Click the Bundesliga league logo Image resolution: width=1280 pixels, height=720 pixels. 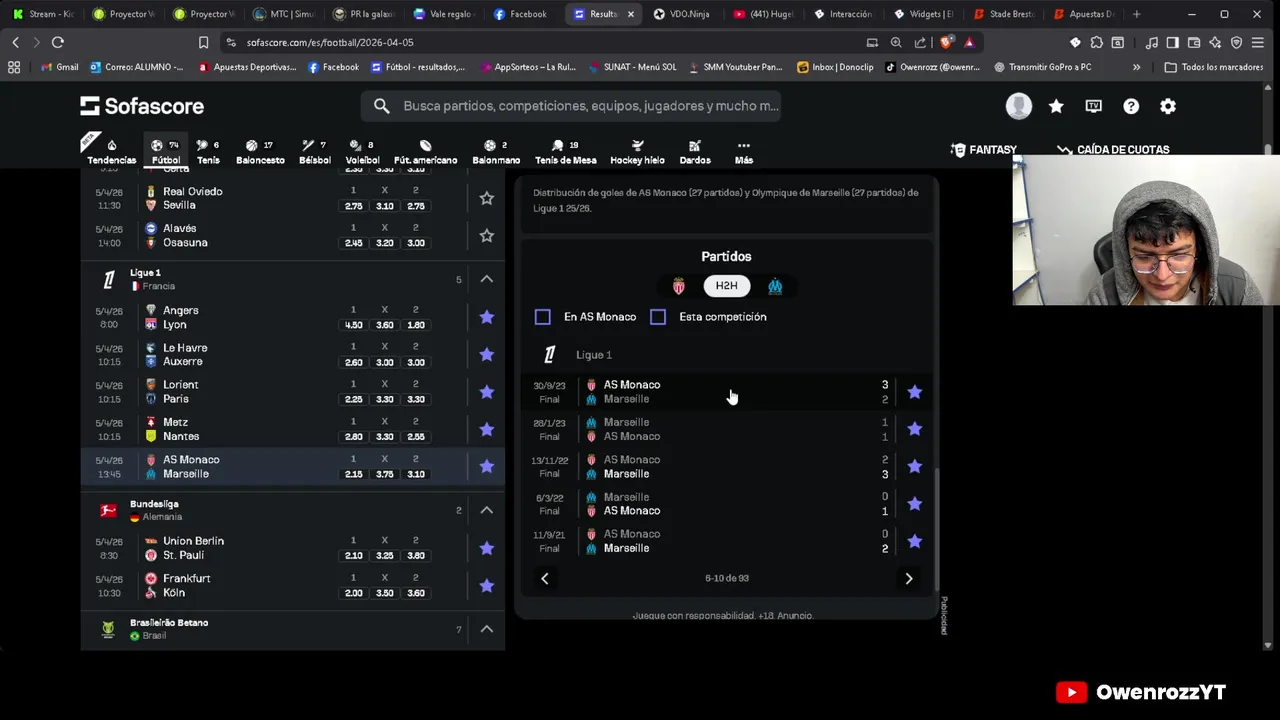point(108,510)
